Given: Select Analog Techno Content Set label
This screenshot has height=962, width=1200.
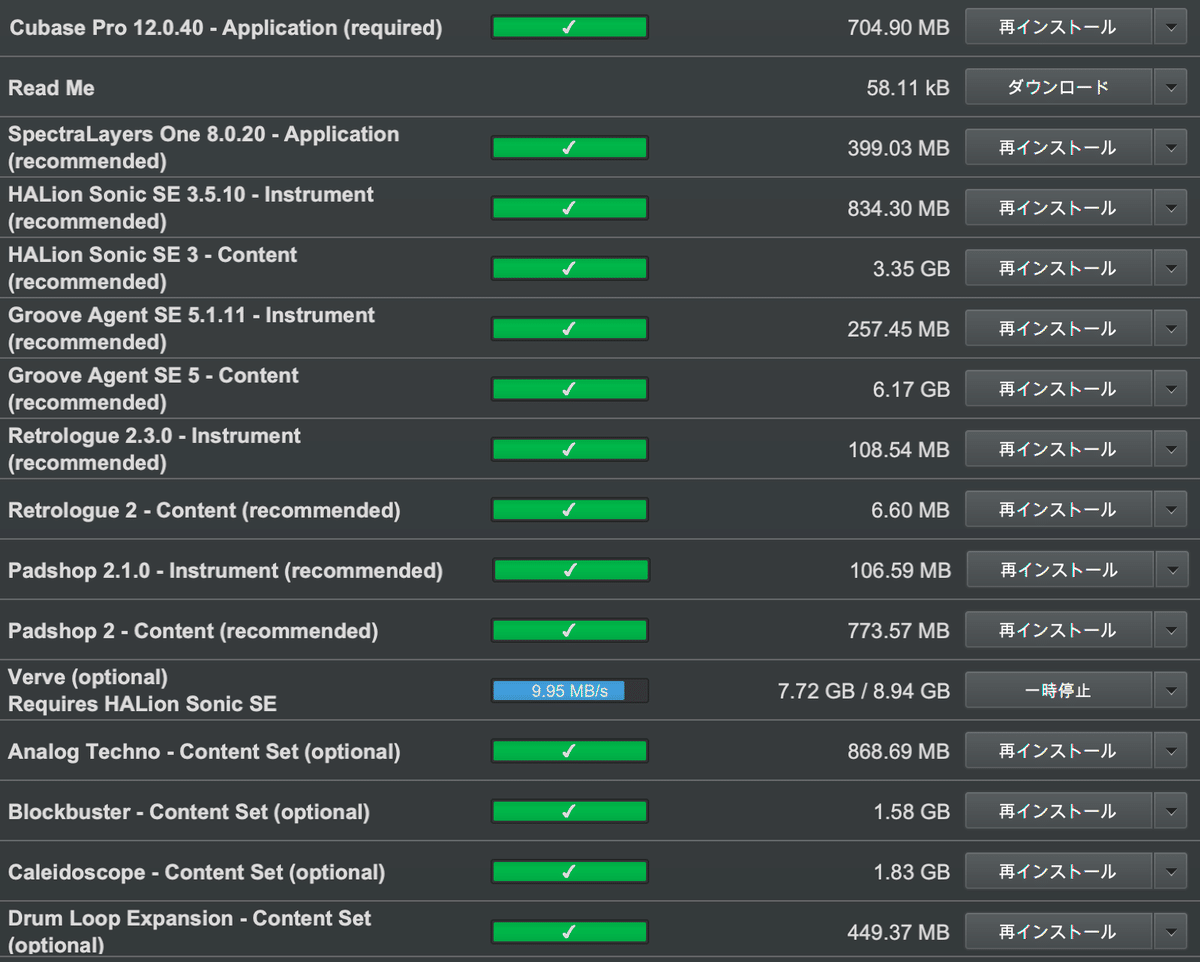Looking at the screenshot, I should (204, 752).
